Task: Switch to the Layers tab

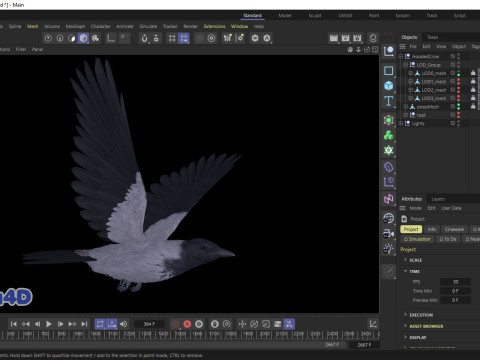Action: pos(438,199)
